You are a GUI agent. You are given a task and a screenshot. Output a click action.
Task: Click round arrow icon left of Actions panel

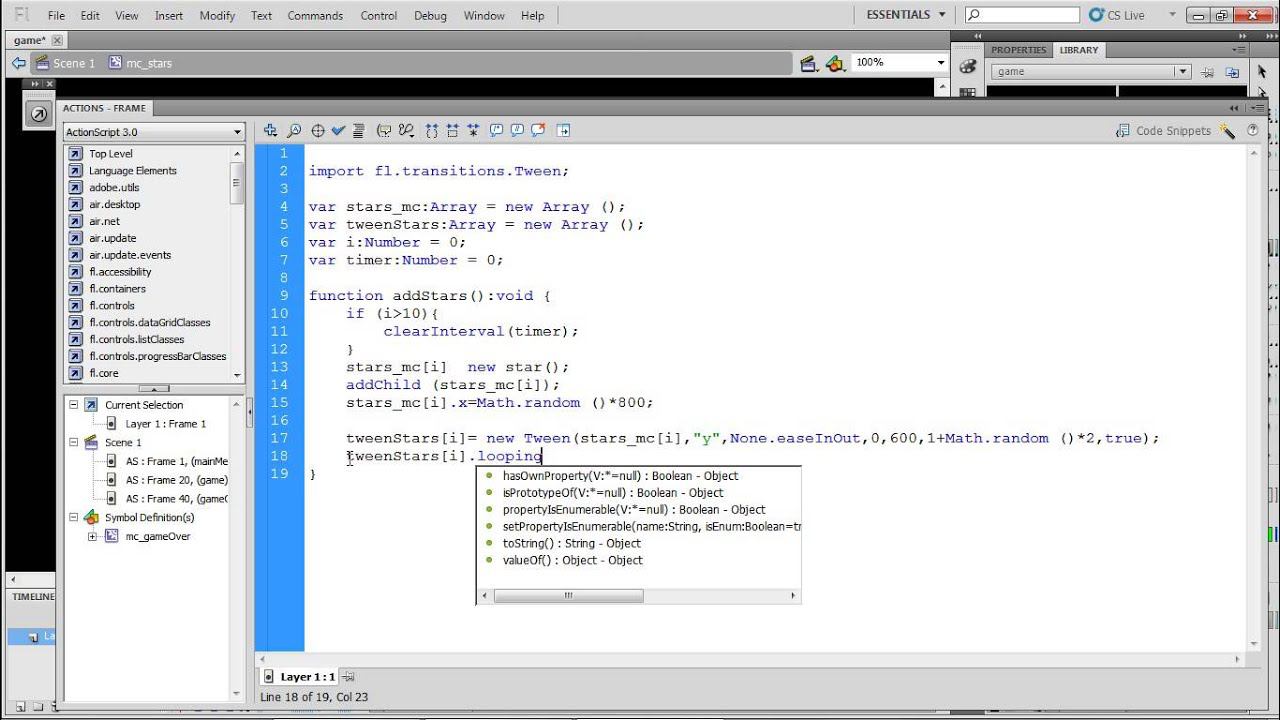39,114
